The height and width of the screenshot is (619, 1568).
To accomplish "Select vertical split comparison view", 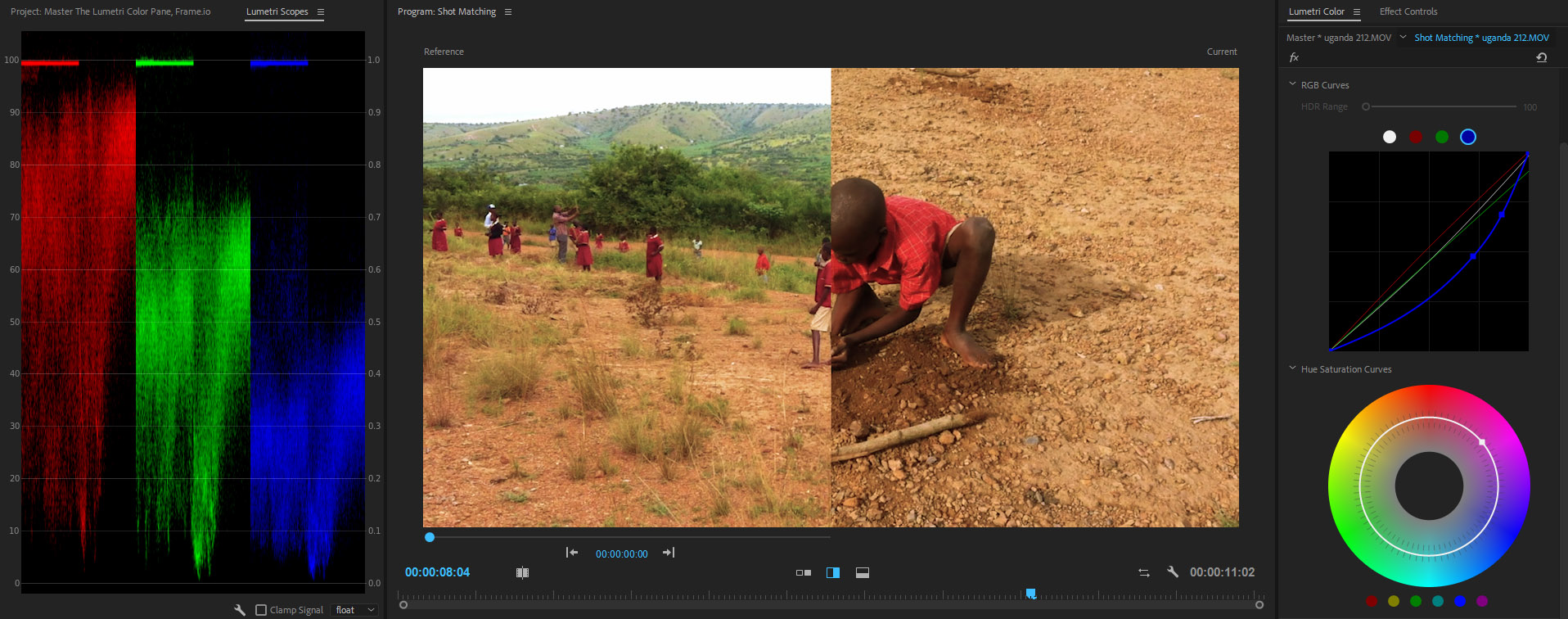I will pyautogui.click(x=833, y=572).
